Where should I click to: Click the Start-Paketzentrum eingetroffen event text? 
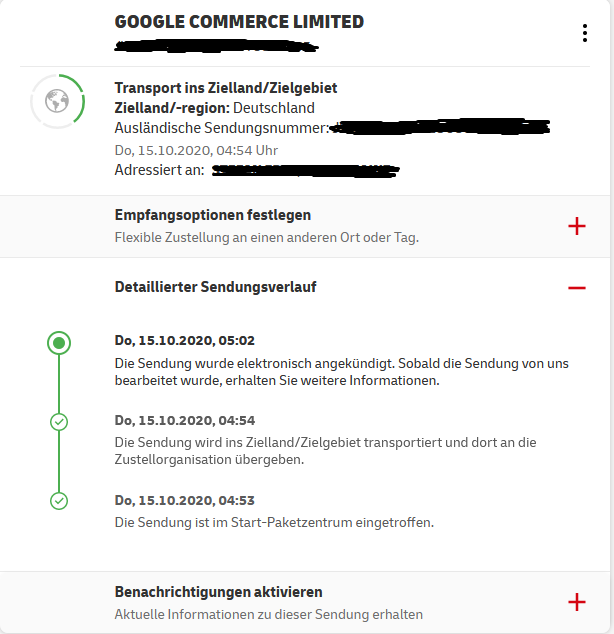point(274,522)
